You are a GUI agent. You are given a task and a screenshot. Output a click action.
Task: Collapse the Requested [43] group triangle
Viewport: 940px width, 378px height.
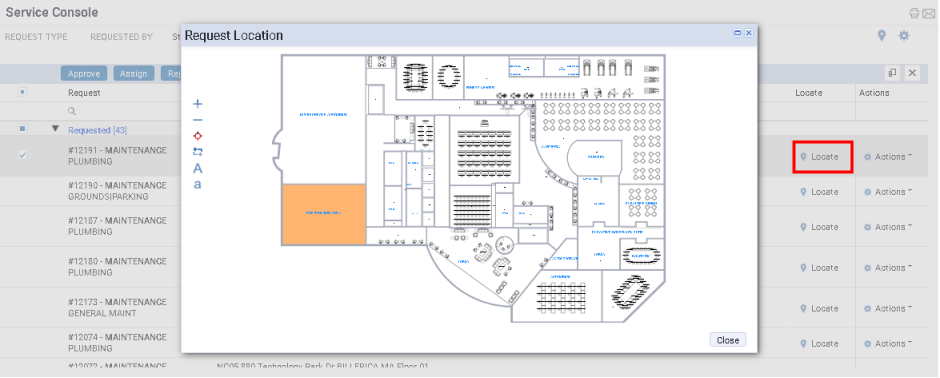pos(56,129)
